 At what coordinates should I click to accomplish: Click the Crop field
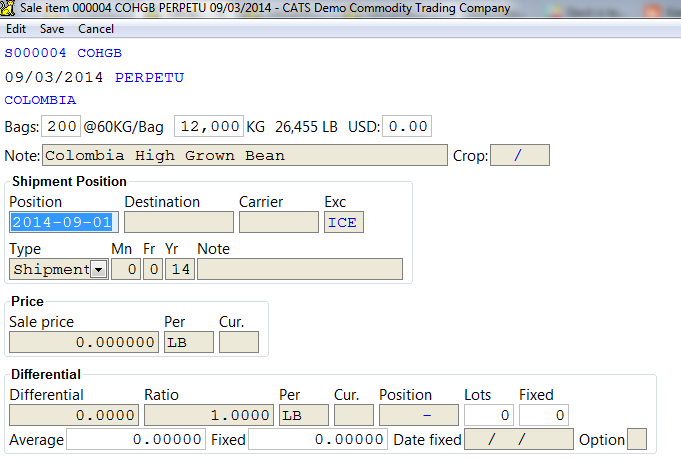coord(520,155)
